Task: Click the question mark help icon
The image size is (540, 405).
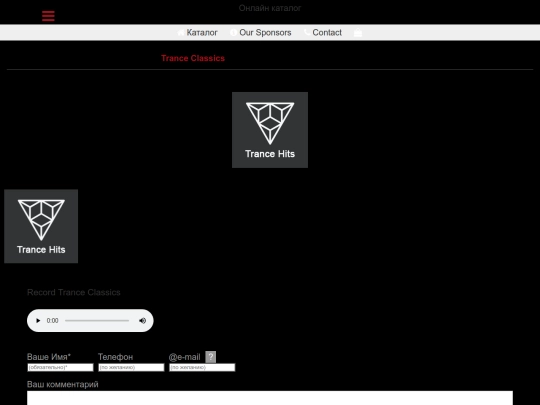Action: (210, 357)
